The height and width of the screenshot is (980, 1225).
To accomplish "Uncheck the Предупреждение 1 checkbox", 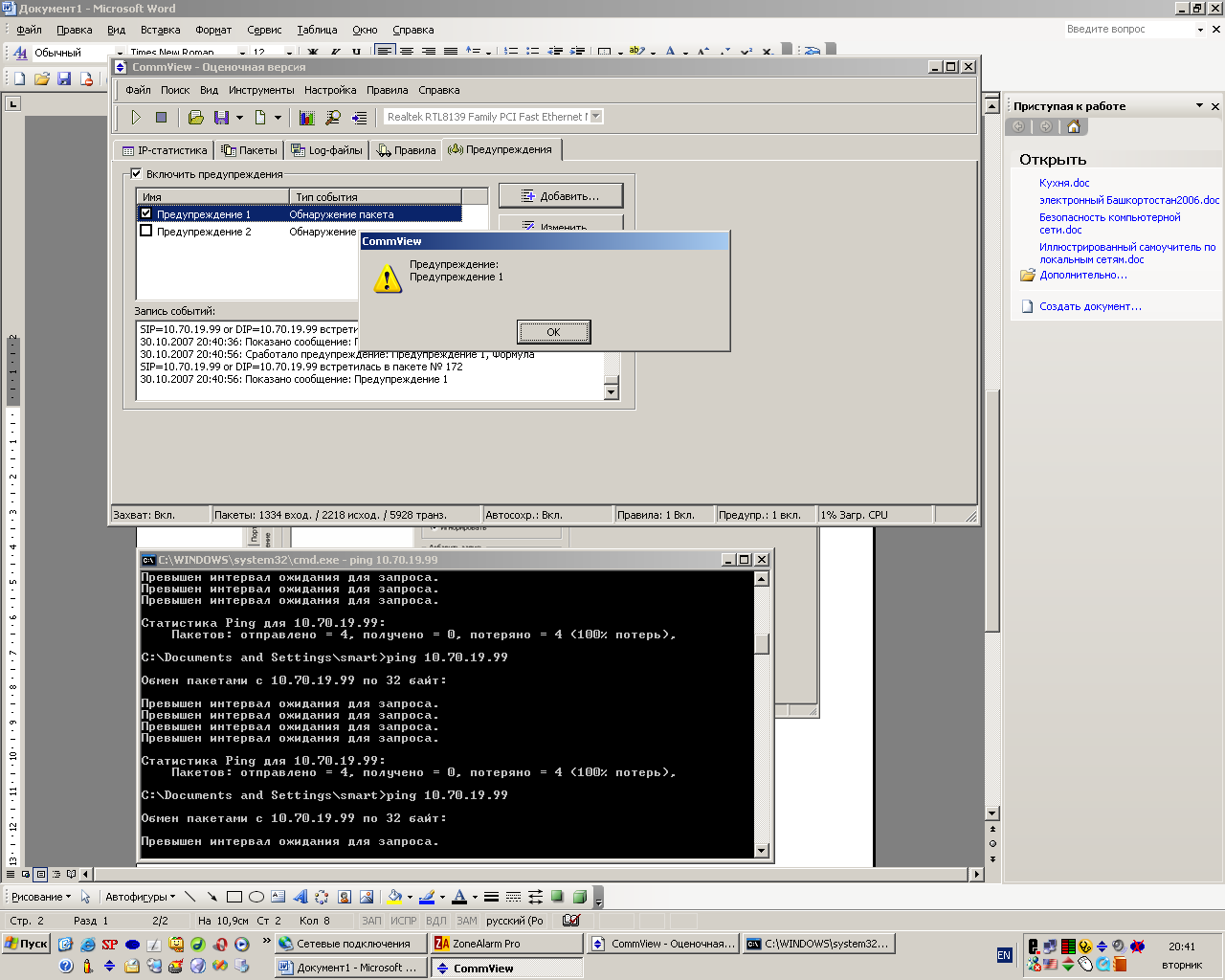I will point(146,214).
